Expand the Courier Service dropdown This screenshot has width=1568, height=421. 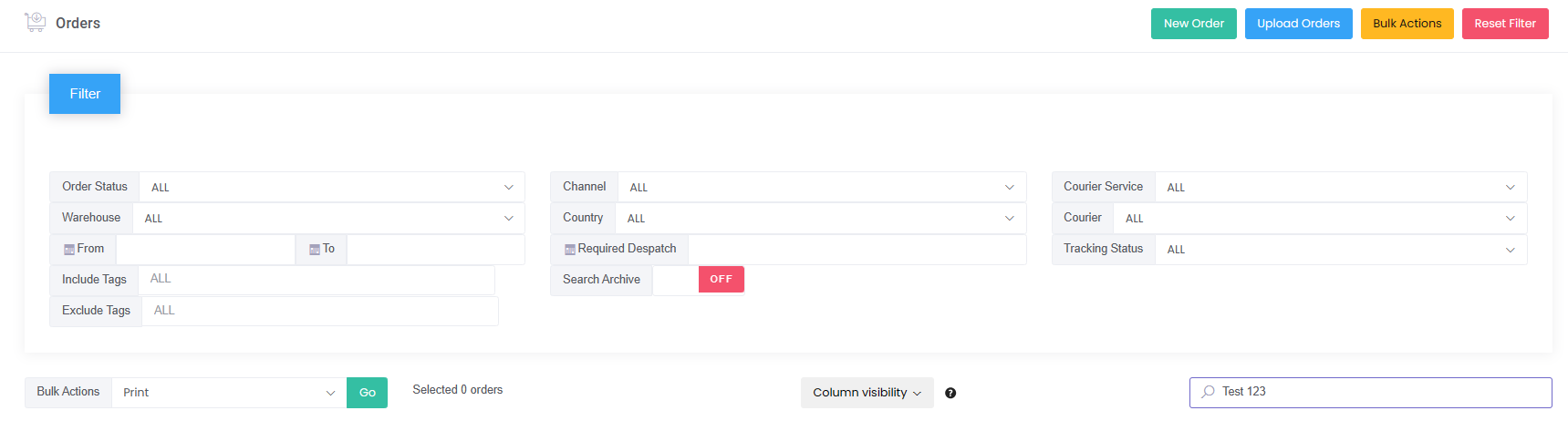[x=1341, y=187]
